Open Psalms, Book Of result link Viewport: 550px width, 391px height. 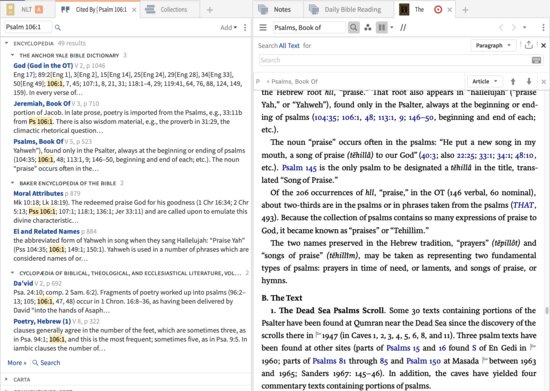(x=38, y=141)
